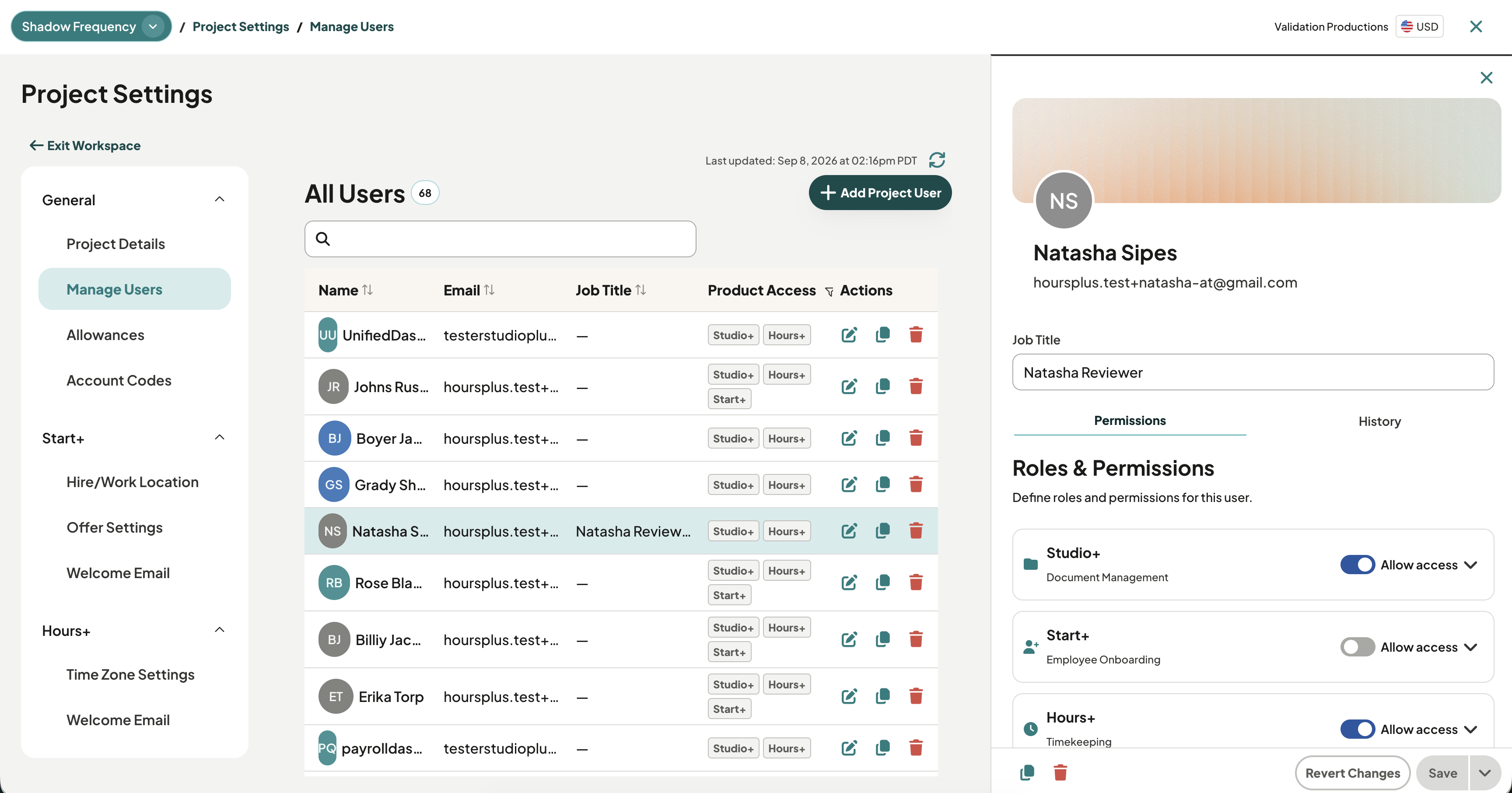Disable Studio+ access toggle
The width and height of the screenshot is (1512, 793).
(1357, 565)
